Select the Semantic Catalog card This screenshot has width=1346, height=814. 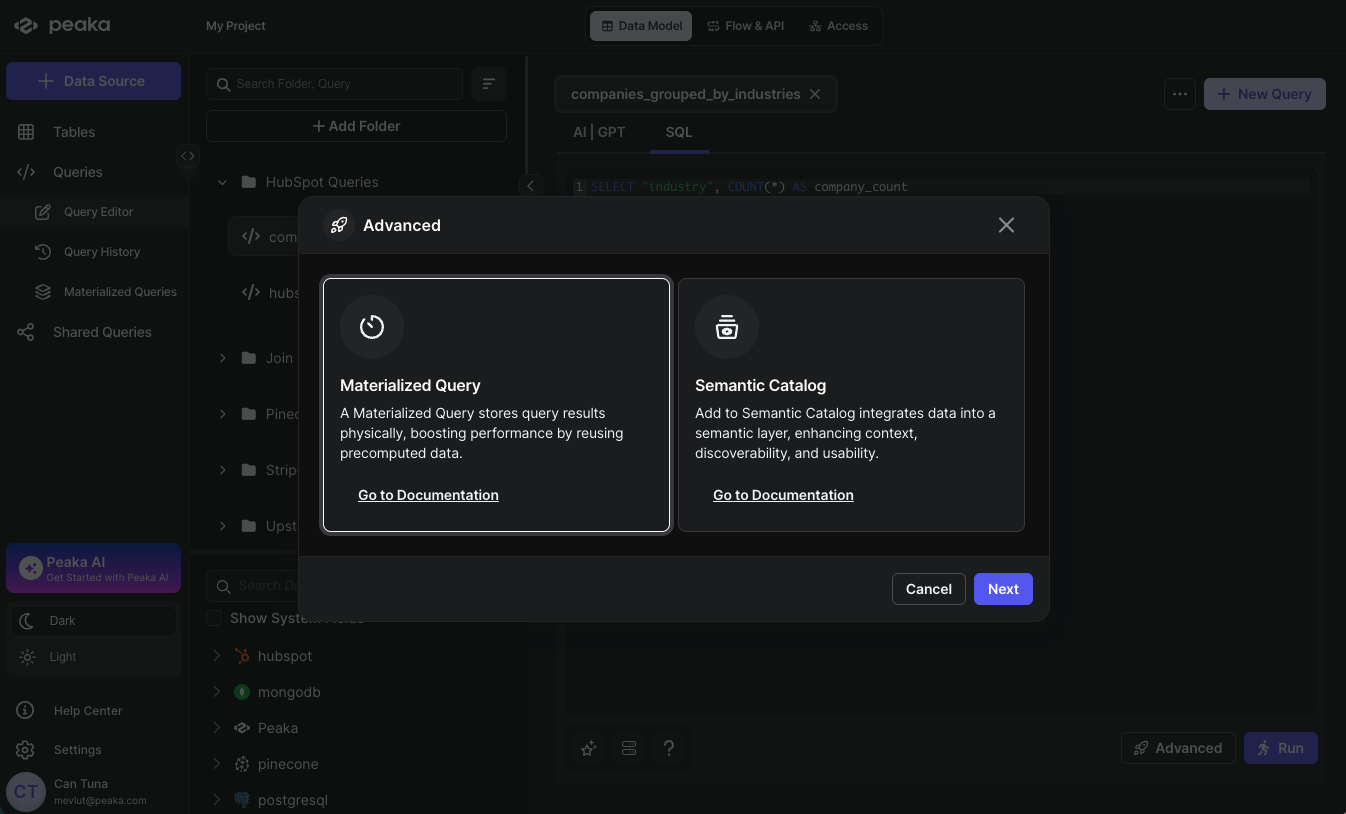(x=851, y=404)
